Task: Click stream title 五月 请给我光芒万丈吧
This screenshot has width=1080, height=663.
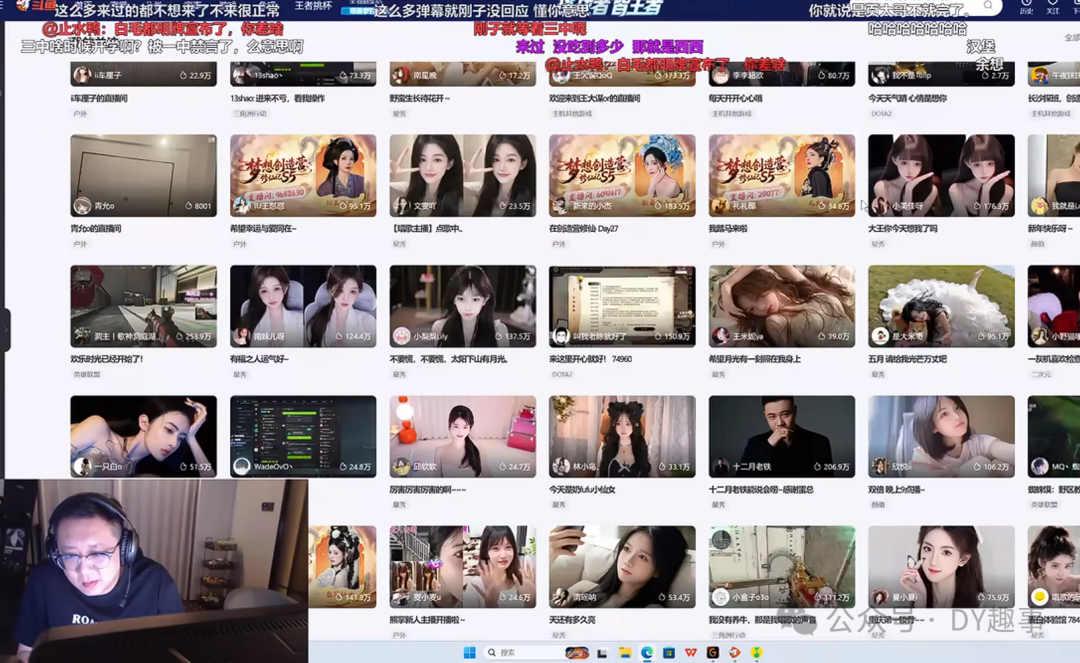Action: click(x=907, y=359)
